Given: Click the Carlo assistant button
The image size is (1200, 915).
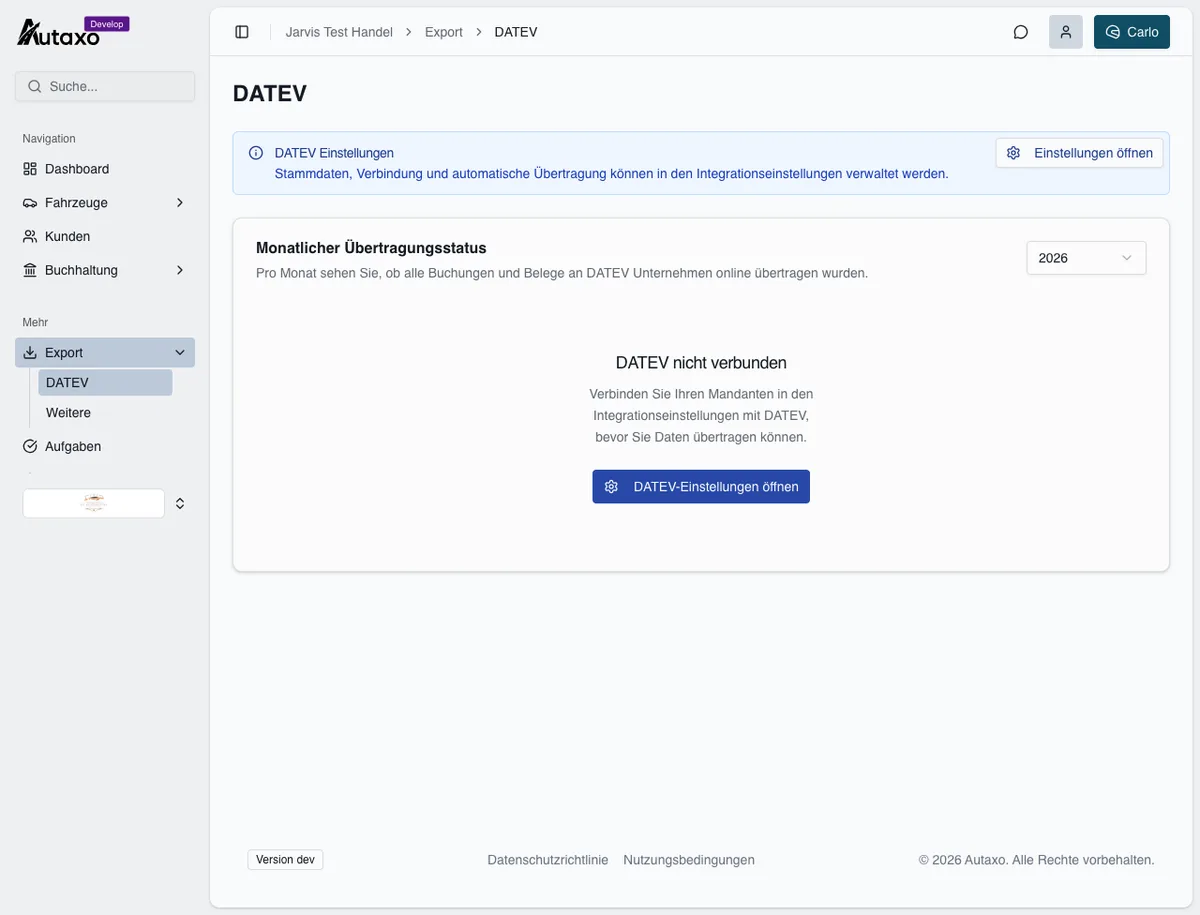Looking at the screenshot, I should (x=1132, y=32).
